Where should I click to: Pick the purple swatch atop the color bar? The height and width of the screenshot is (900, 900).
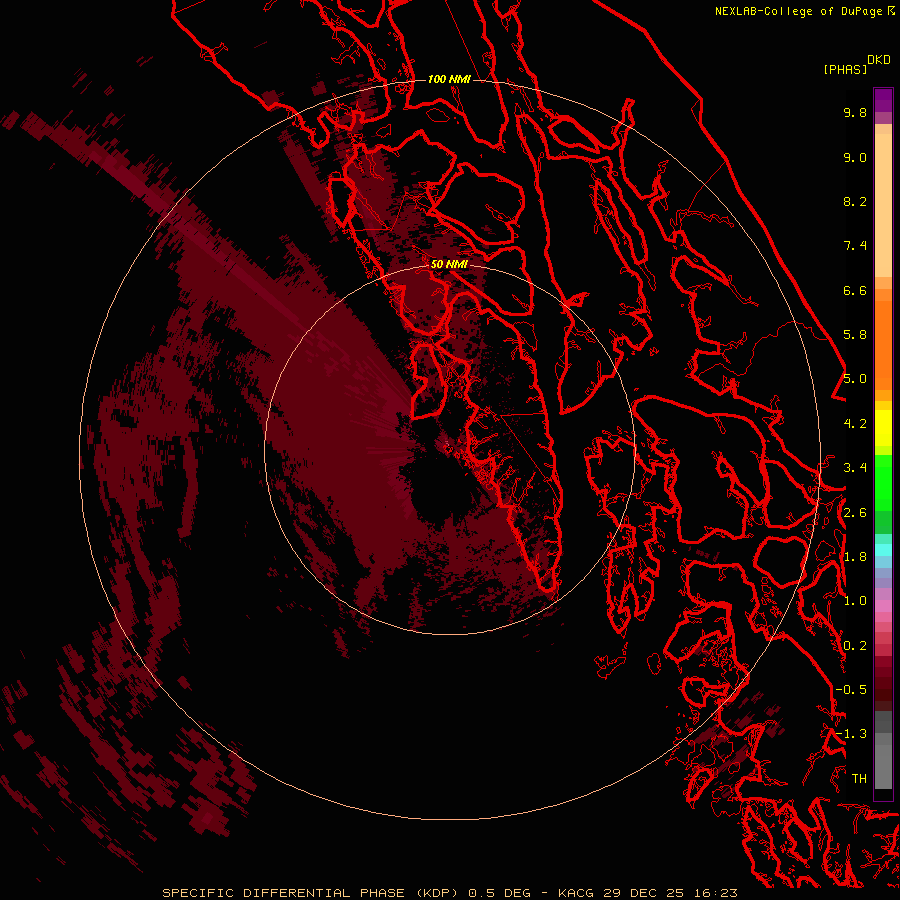point(883,100)
